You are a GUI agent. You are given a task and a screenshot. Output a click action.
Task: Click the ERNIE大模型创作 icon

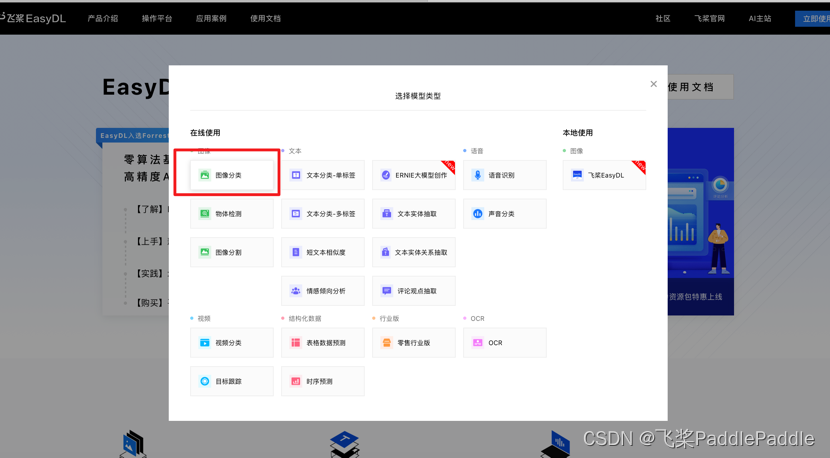point(386,175)
